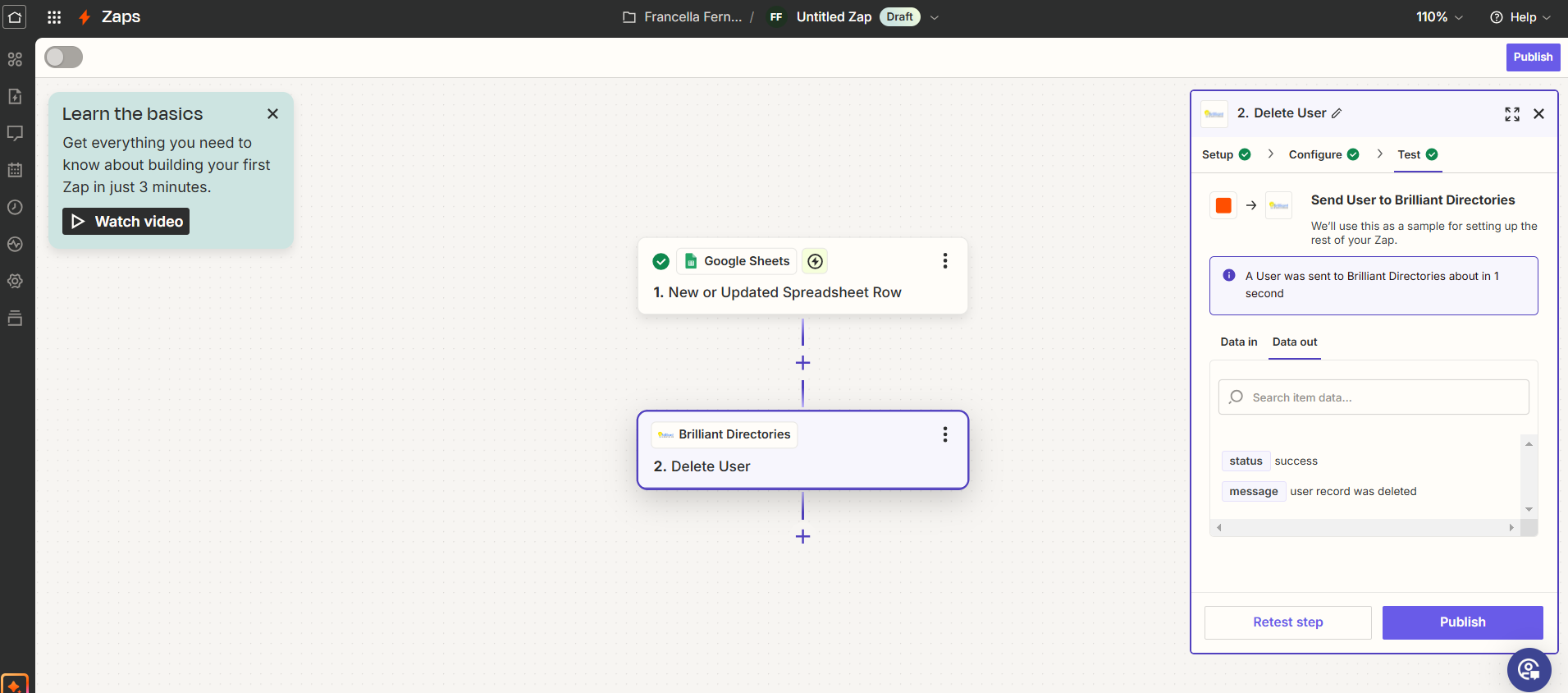Click the top-right Publish button
1568x693 pixels.
click(1533, 57)
